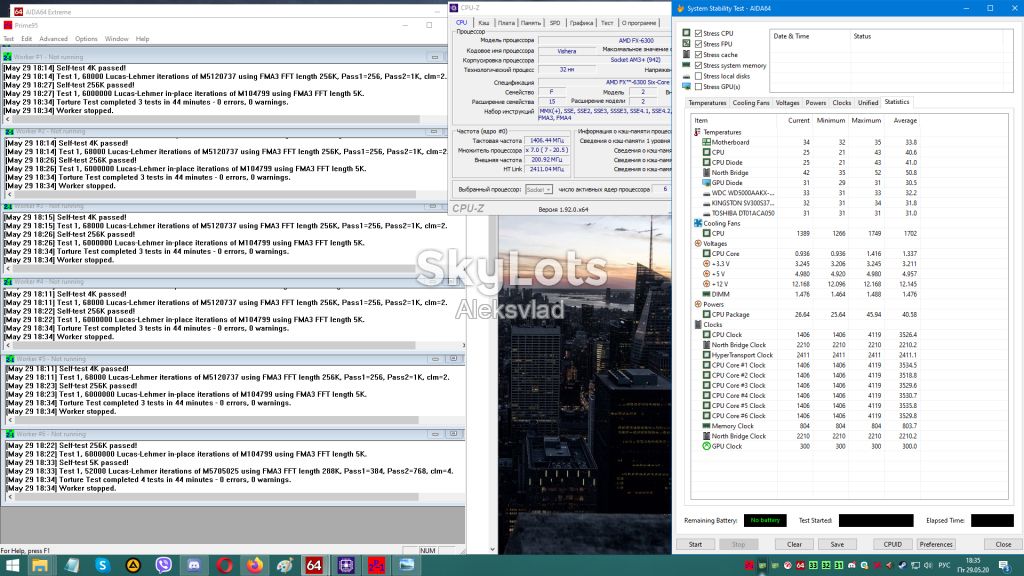Switch to Prime95 via taskbar icon
The image size is (1024, 576).
pyautogui.click(x=376, y=565)
